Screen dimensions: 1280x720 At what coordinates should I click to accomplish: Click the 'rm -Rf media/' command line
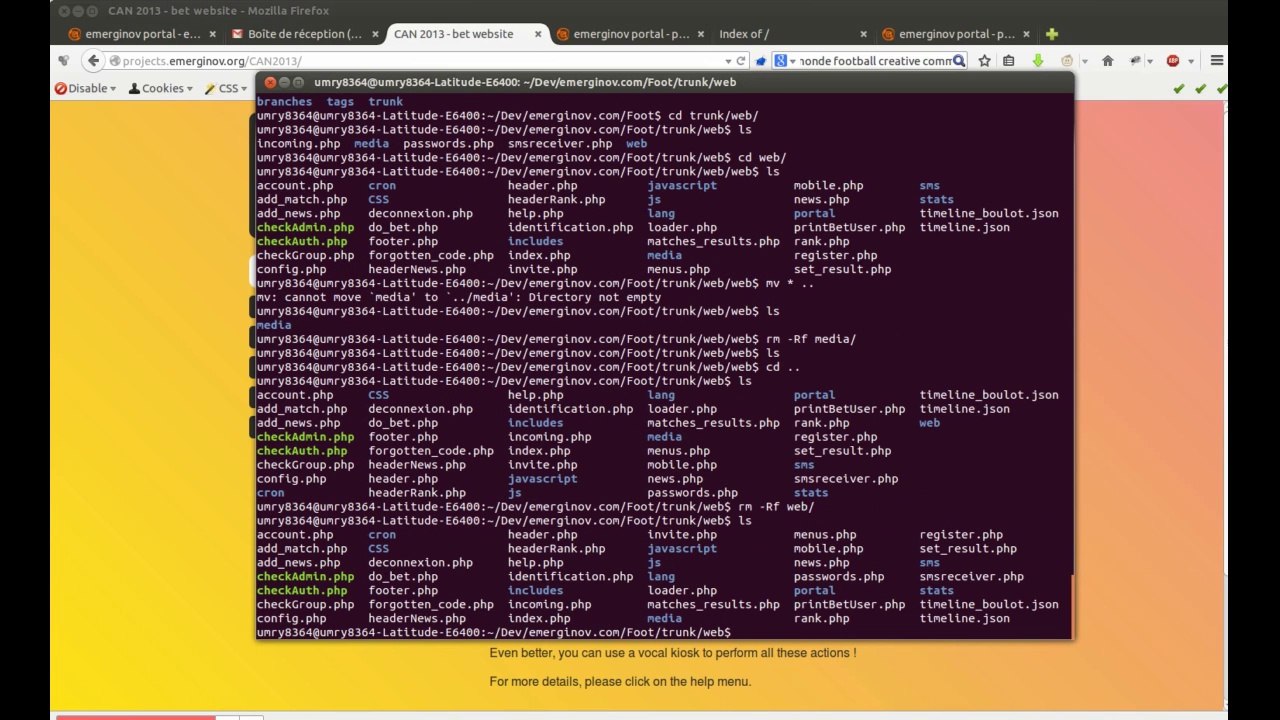[x=556, y=339]
